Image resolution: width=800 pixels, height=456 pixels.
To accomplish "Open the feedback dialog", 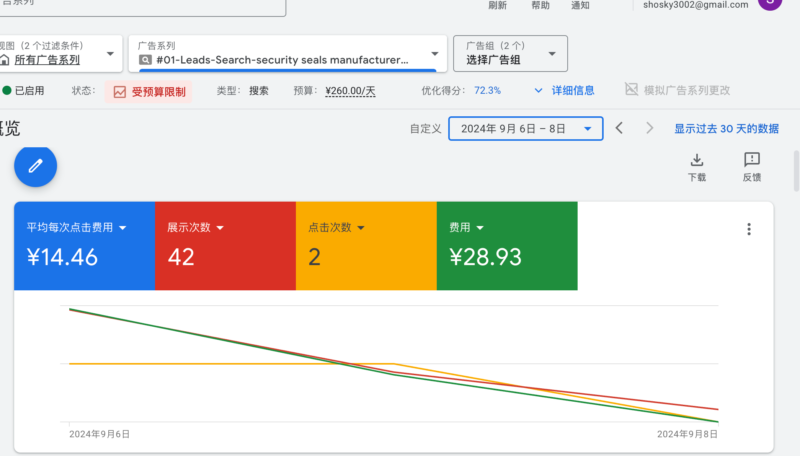I will pyautogui.click(x=752, y=167).
